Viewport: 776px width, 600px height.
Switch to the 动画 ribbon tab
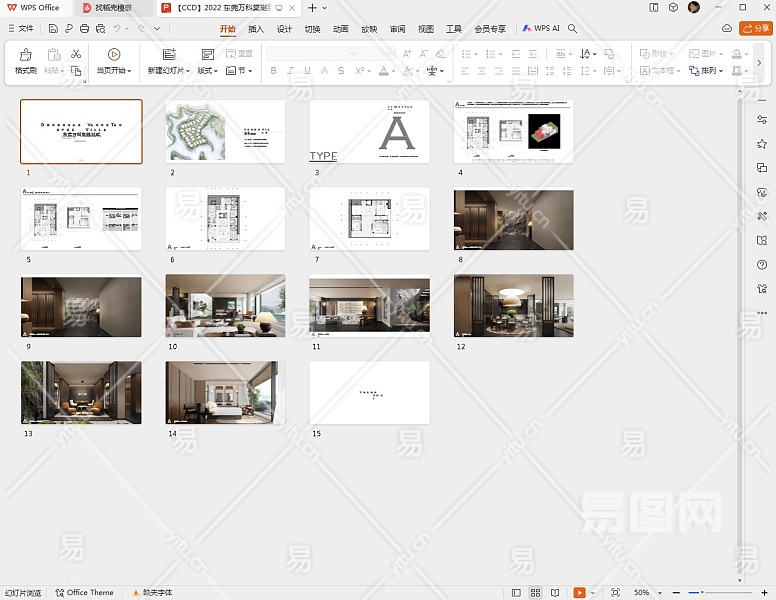[341, 29]
